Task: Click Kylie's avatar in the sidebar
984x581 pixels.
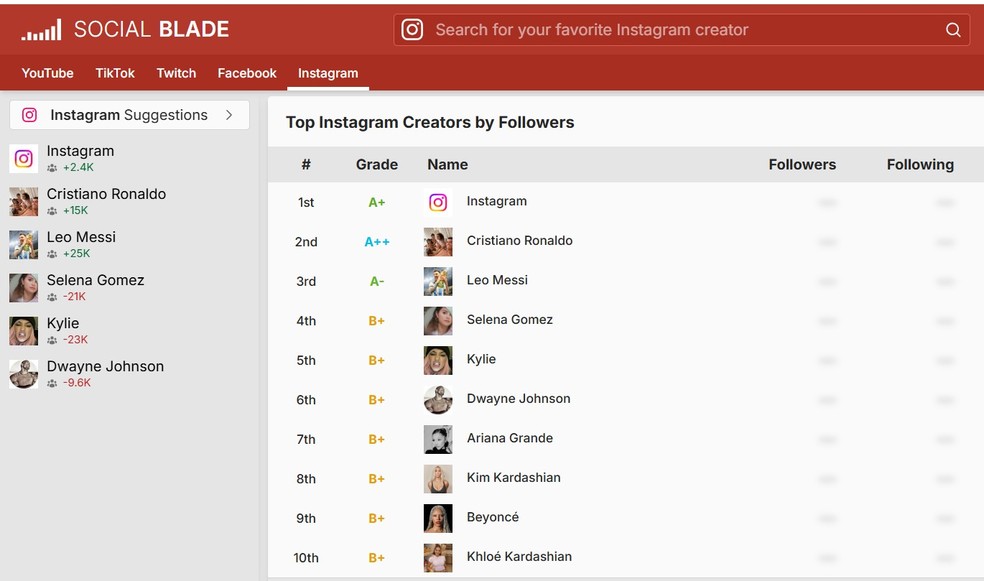Action: click(24, 330)
